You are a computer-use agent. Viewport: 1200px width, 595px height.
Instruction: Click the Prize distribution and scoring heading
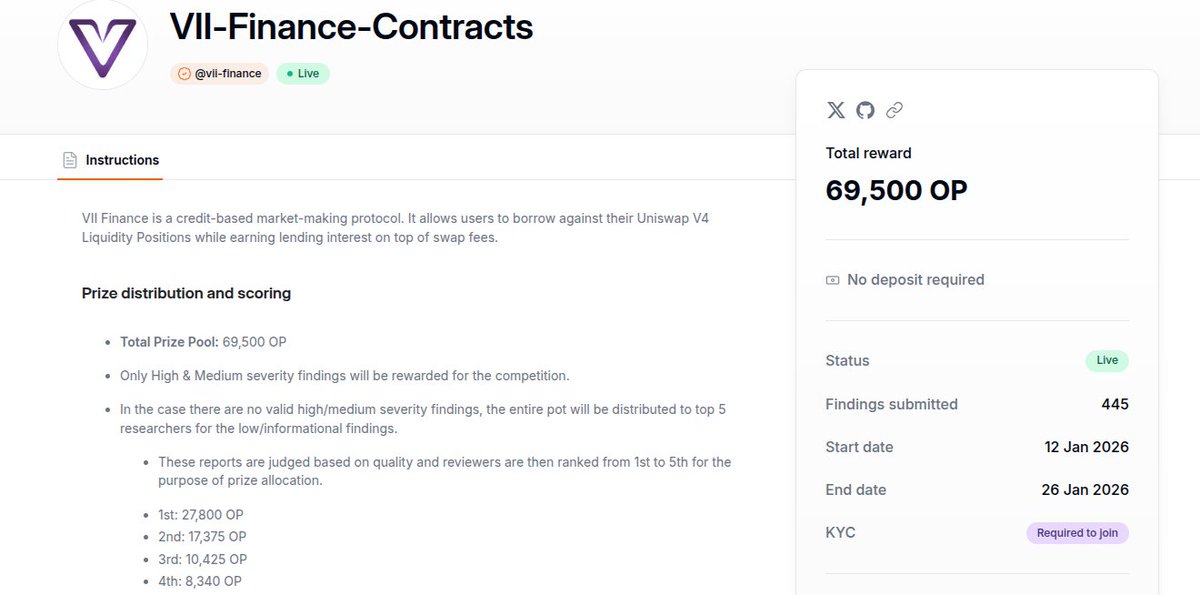click(186, 294)
